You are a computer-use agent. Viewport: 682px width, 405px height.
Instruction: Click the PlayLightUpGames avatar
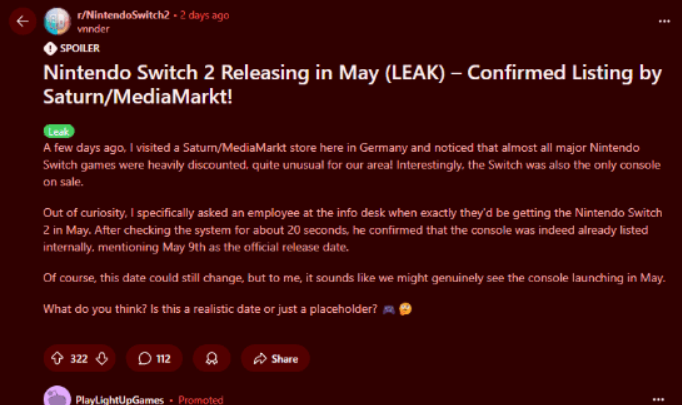tap(57, 396)
